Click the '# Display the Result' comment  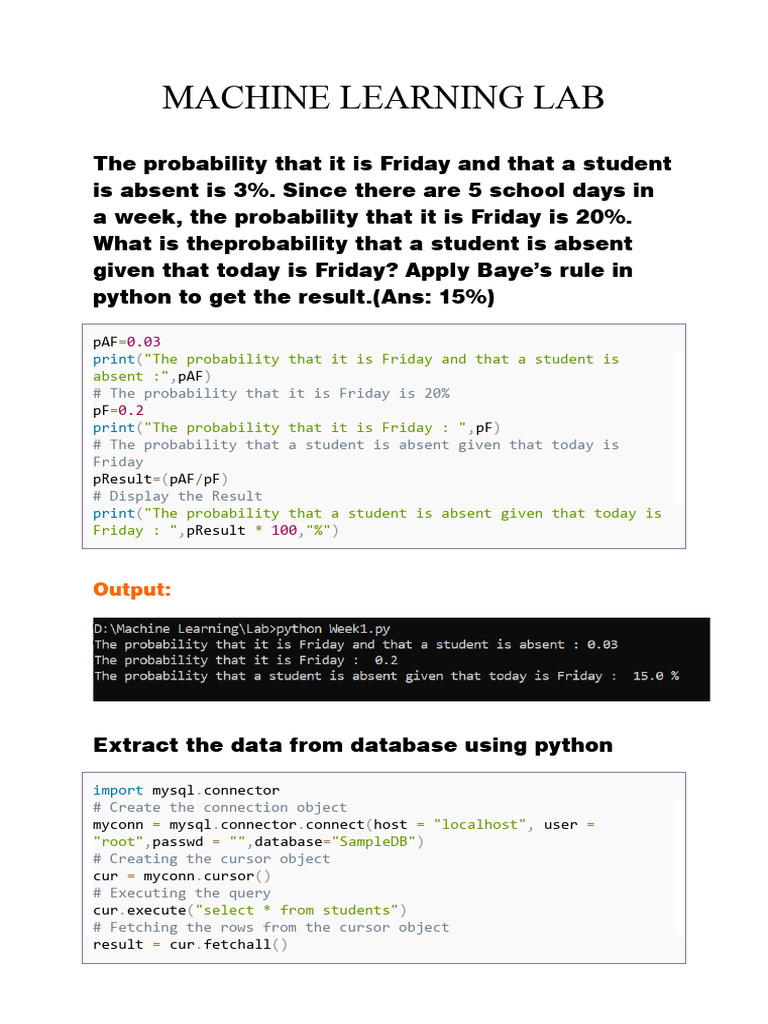pos(178,496)
